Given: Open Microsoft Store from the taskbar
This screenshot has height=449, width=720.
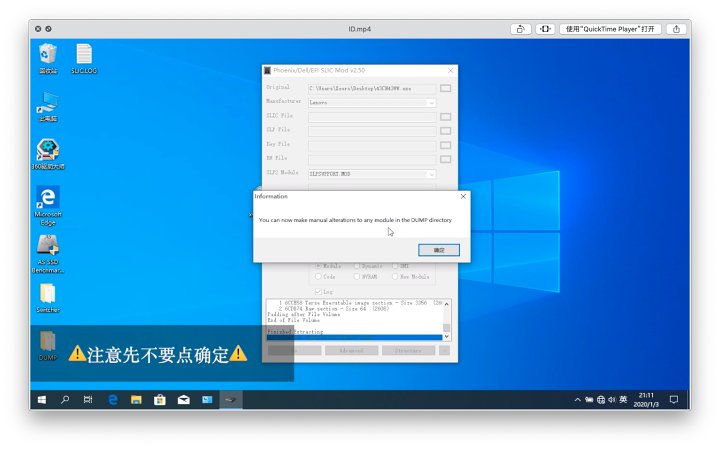Looking at the screenshot, I should 158,400.
